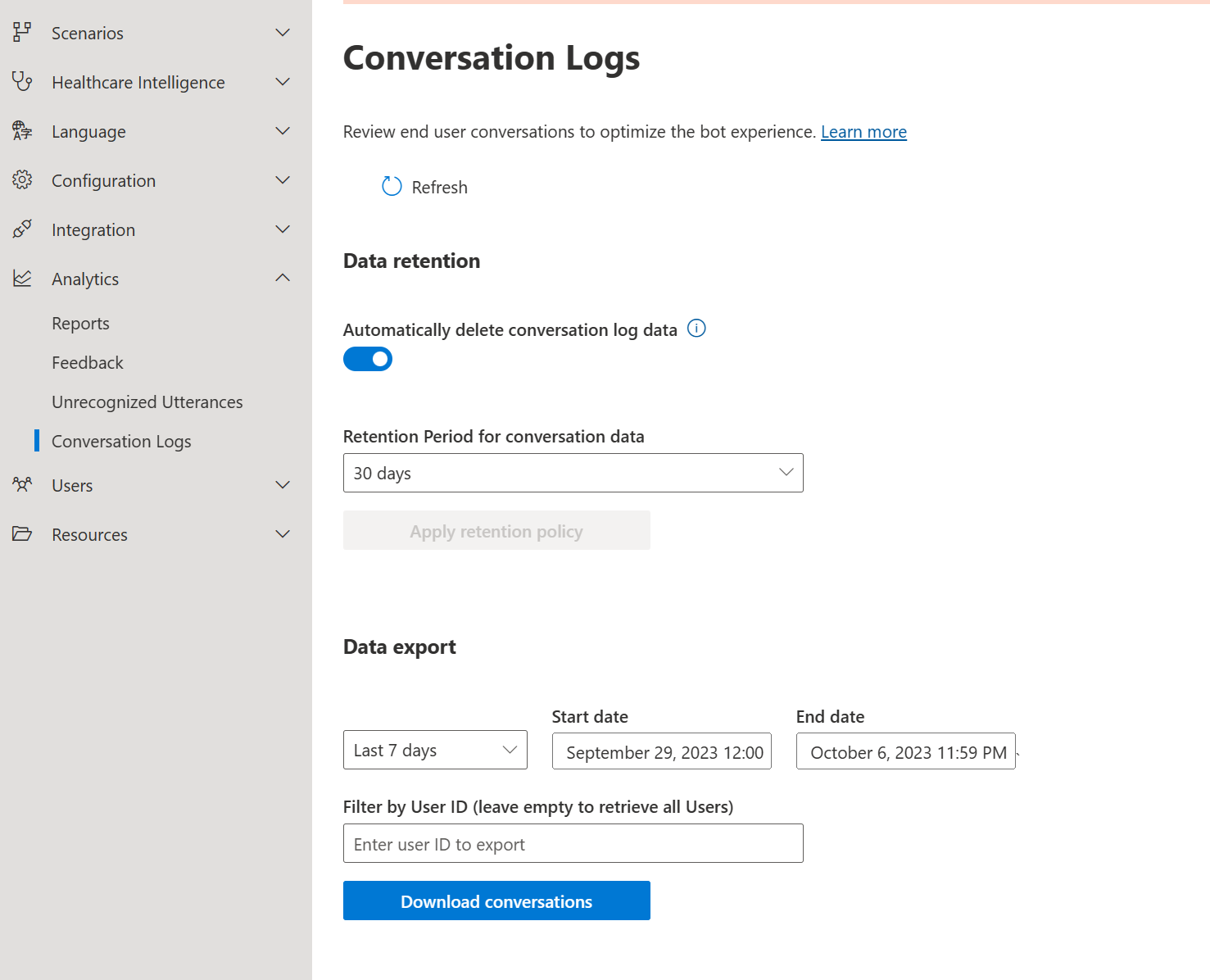Click the user ID filter input field

point(573,843)
